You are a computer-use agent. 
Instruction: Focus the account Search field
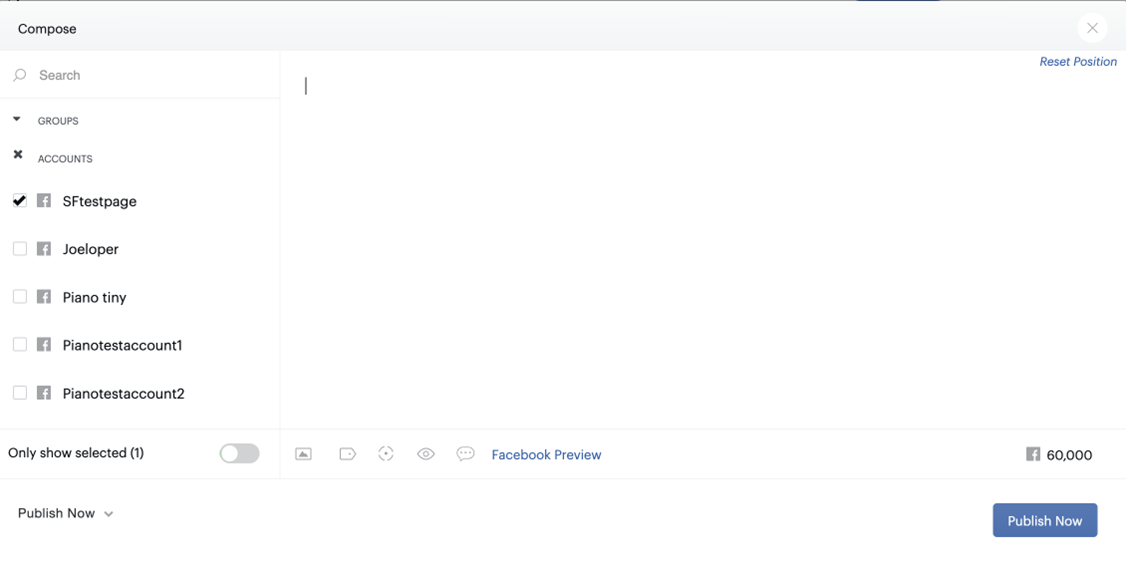140,75
